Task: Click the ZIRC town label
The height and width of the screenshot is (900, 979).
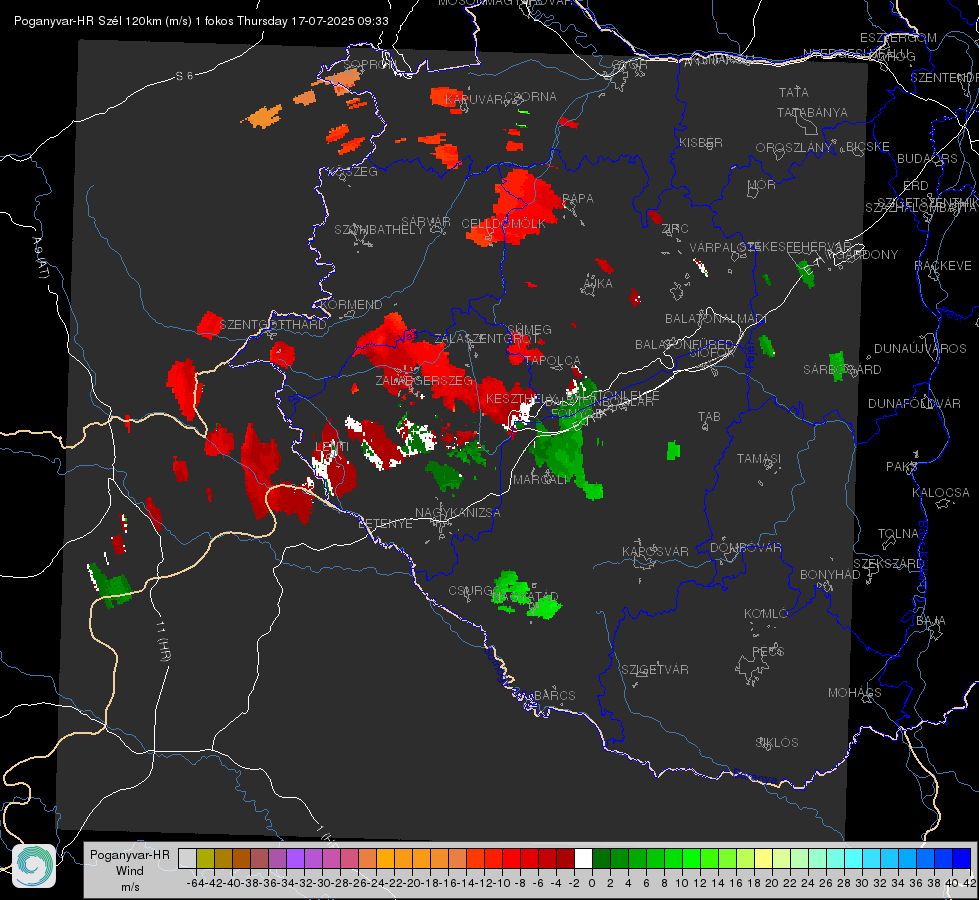Action: [x=675, y=229]
